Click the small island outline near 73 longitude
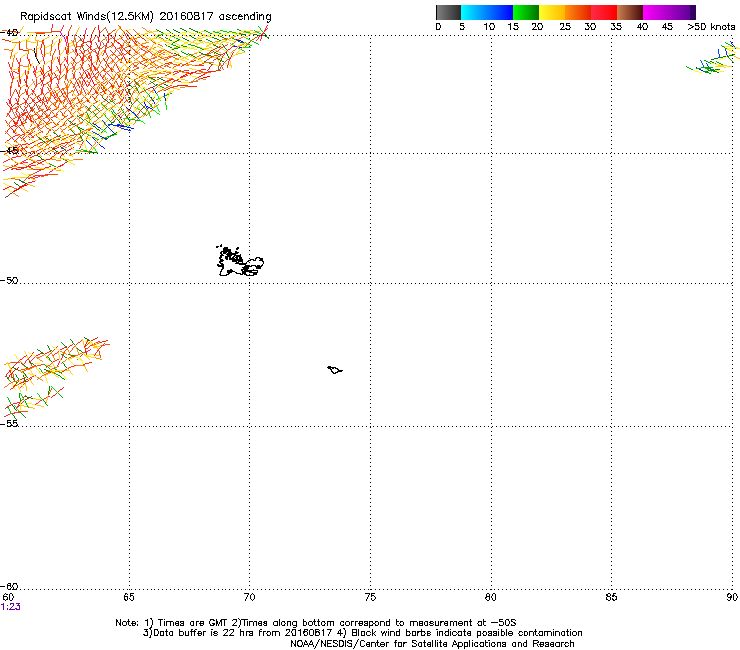 [x=335, y=370]
